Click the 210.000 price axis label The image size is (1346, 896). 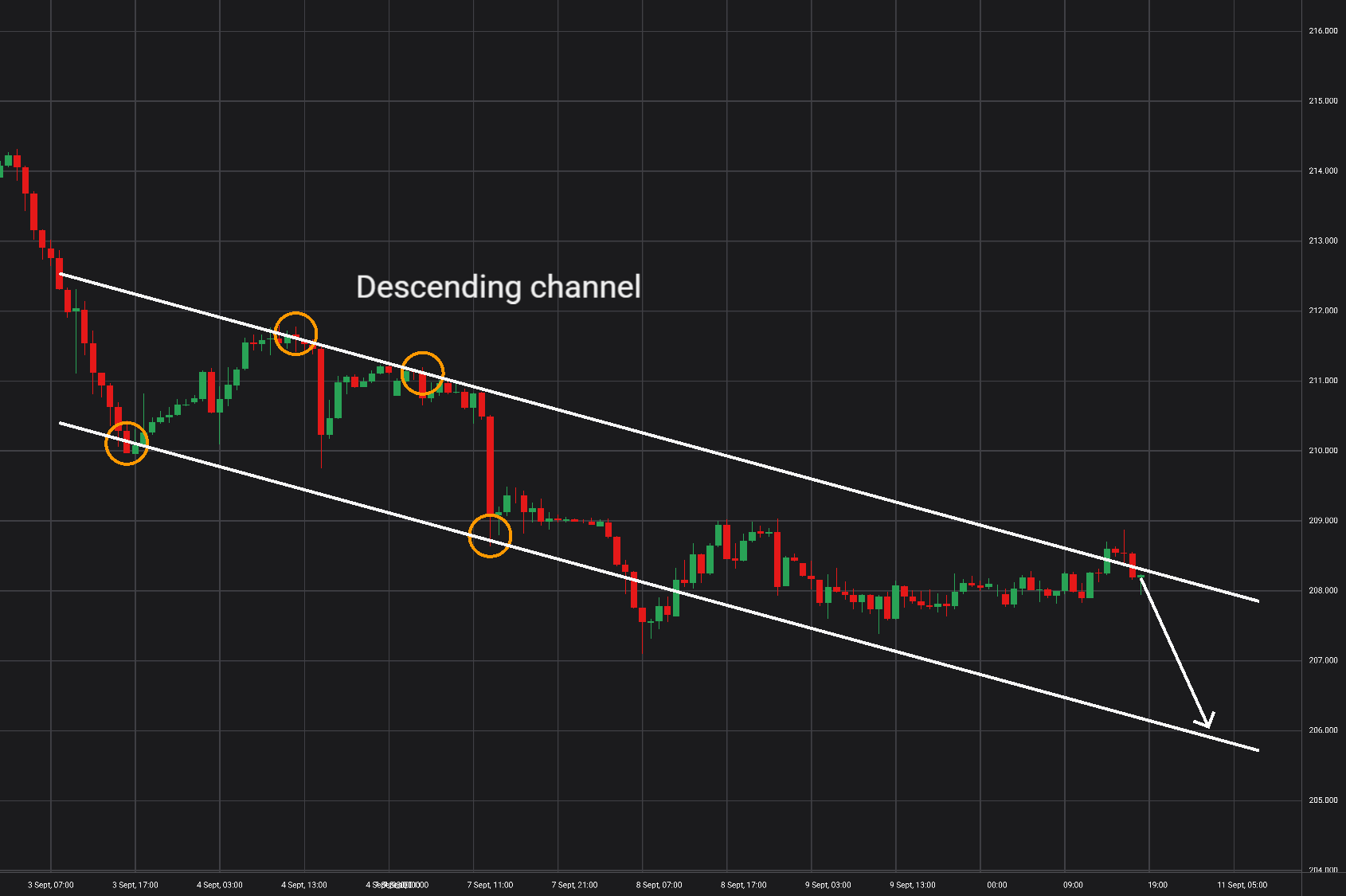pyautogui.click(x=1323, y=451)
